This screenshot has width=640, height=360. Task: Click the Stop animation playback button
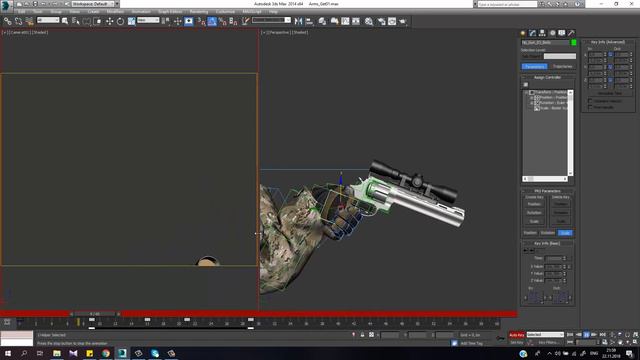[586, 335]
